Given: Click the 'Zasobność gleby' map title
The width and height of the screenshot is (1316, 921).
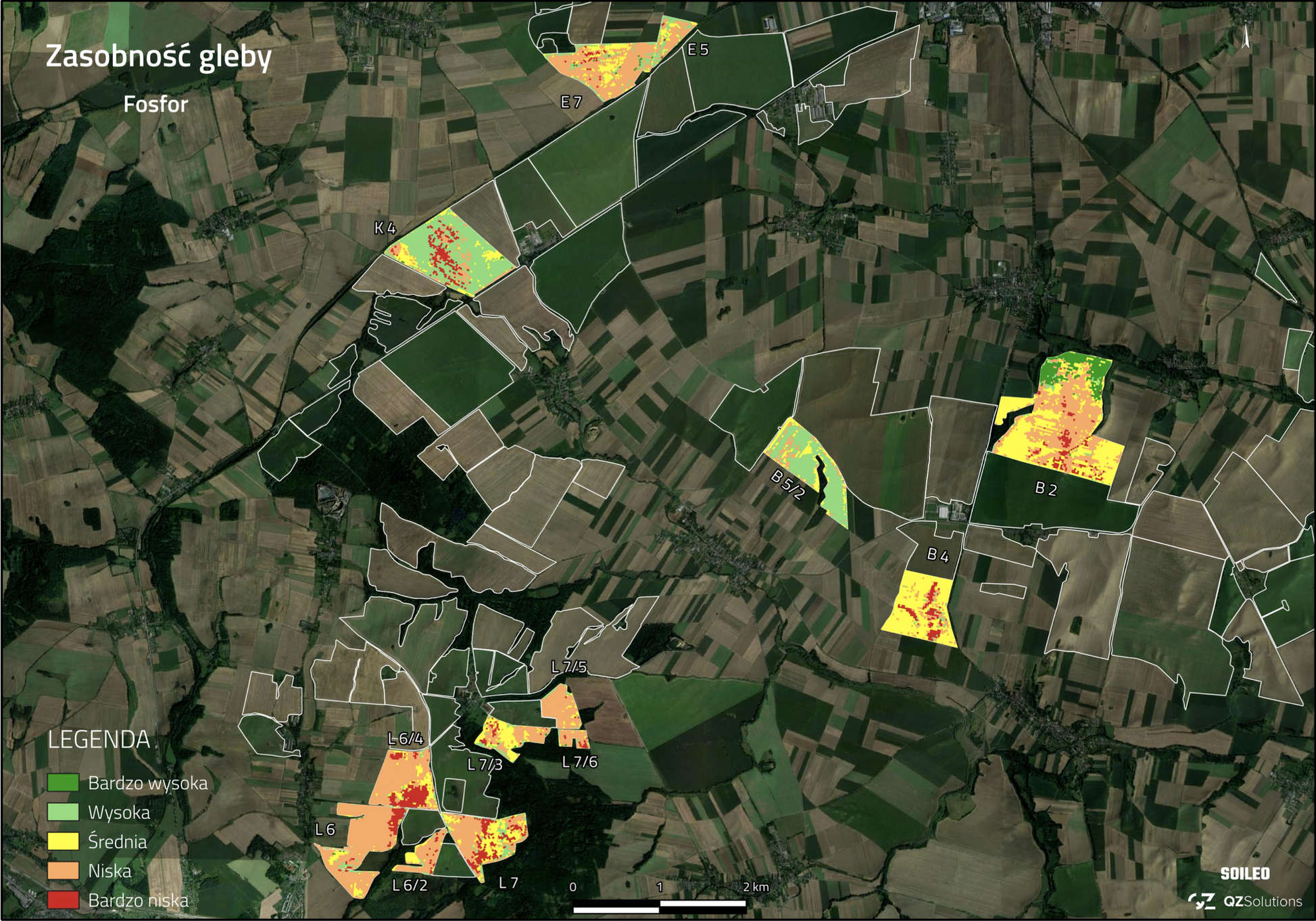Looking at the screenshot, I should pyautogui.click(x=158, y=58).
